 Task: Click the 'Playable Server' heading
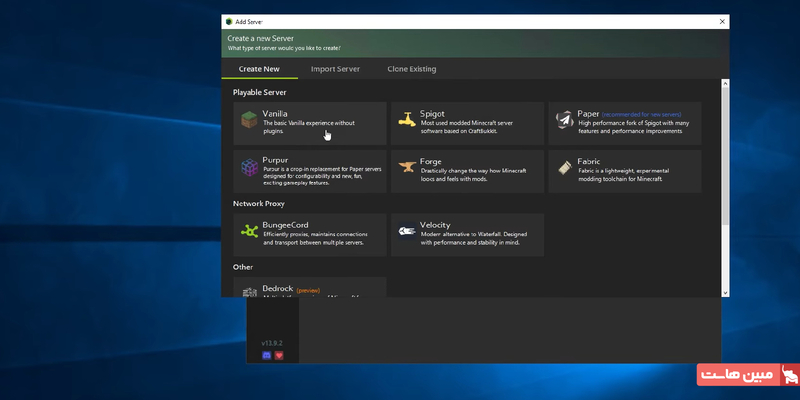[x=260, y=92]
